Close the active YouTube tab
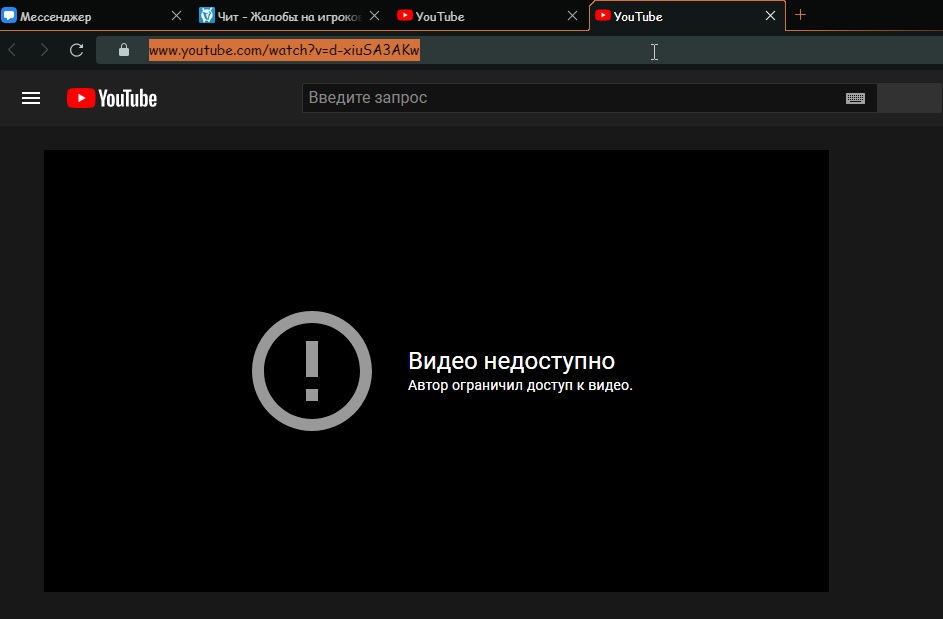Image resolution: width=943 pixels, height=619 pixels. coord(771,16)
